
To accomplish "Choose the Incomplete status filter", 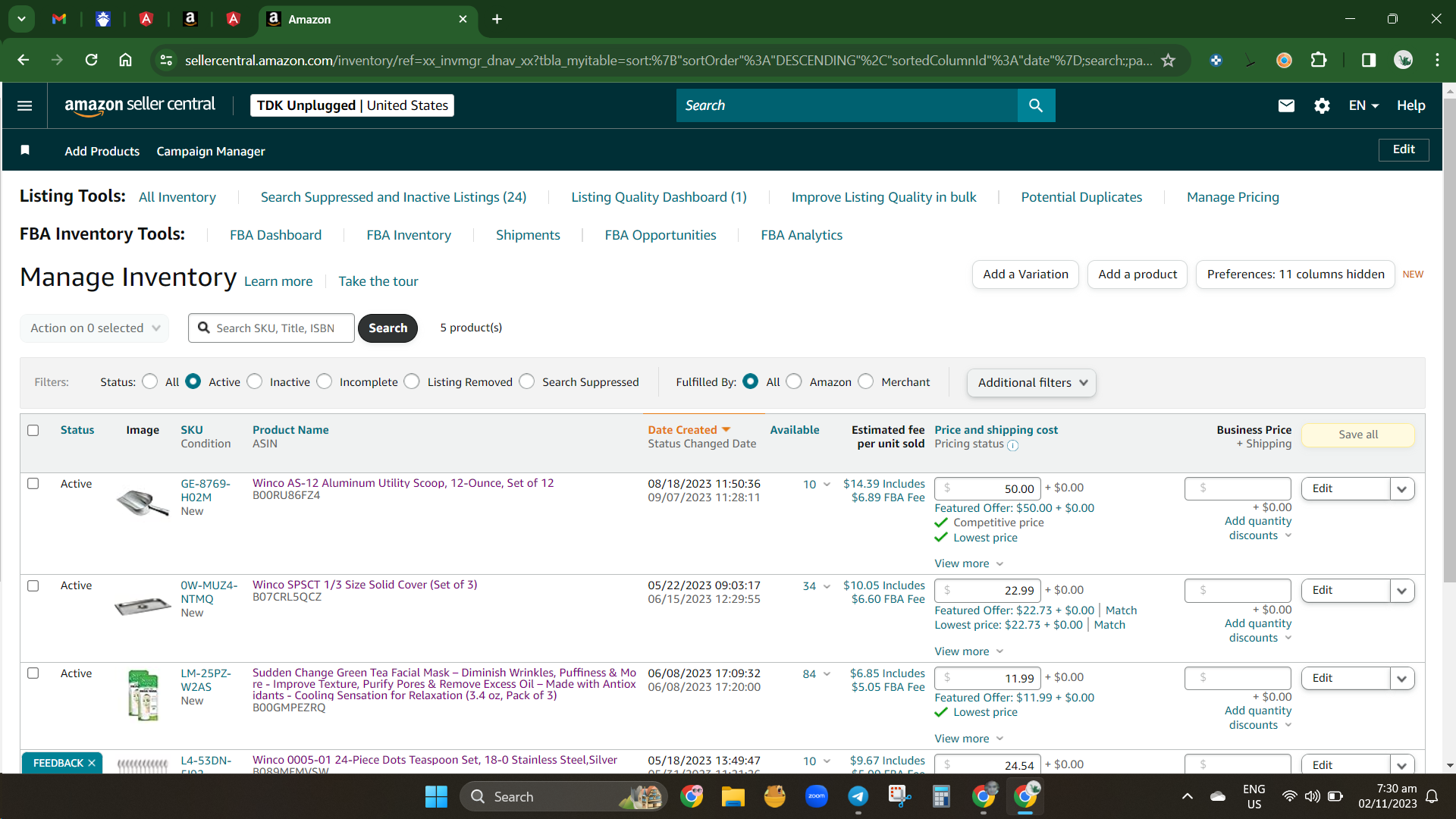I will point(325,381).
